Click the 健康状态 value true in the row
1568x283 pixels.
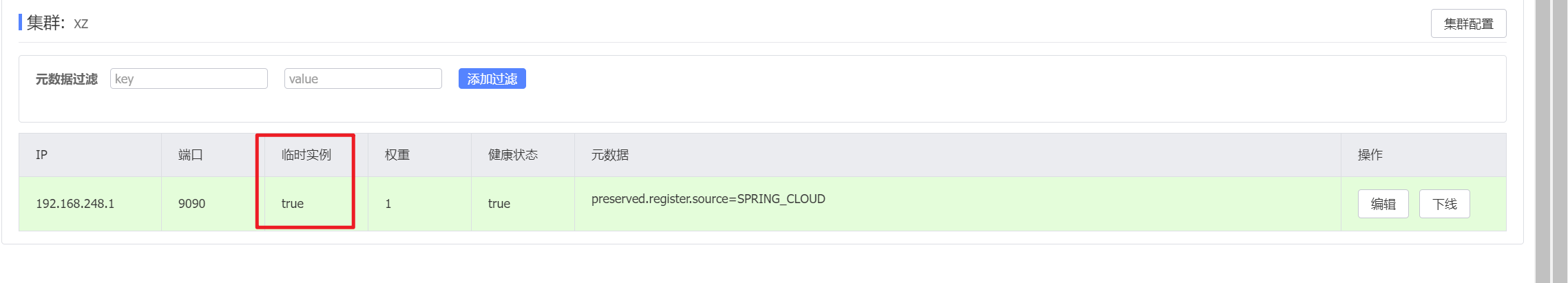pyautogui.click(x=499, y=204)
